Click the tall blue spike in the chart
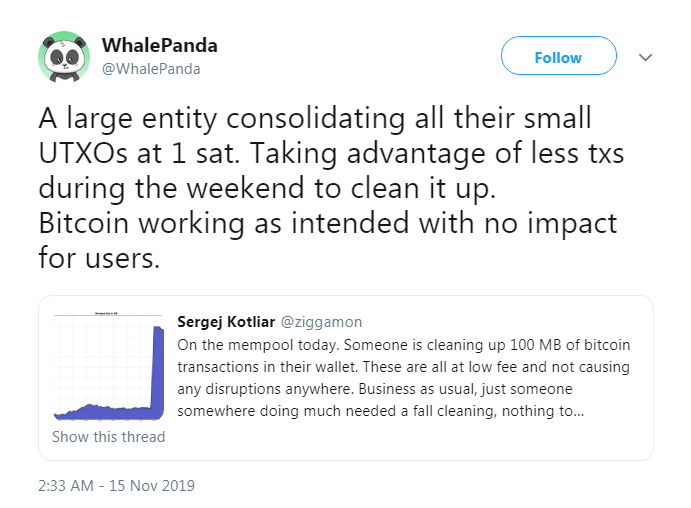 tap(158, 370)
